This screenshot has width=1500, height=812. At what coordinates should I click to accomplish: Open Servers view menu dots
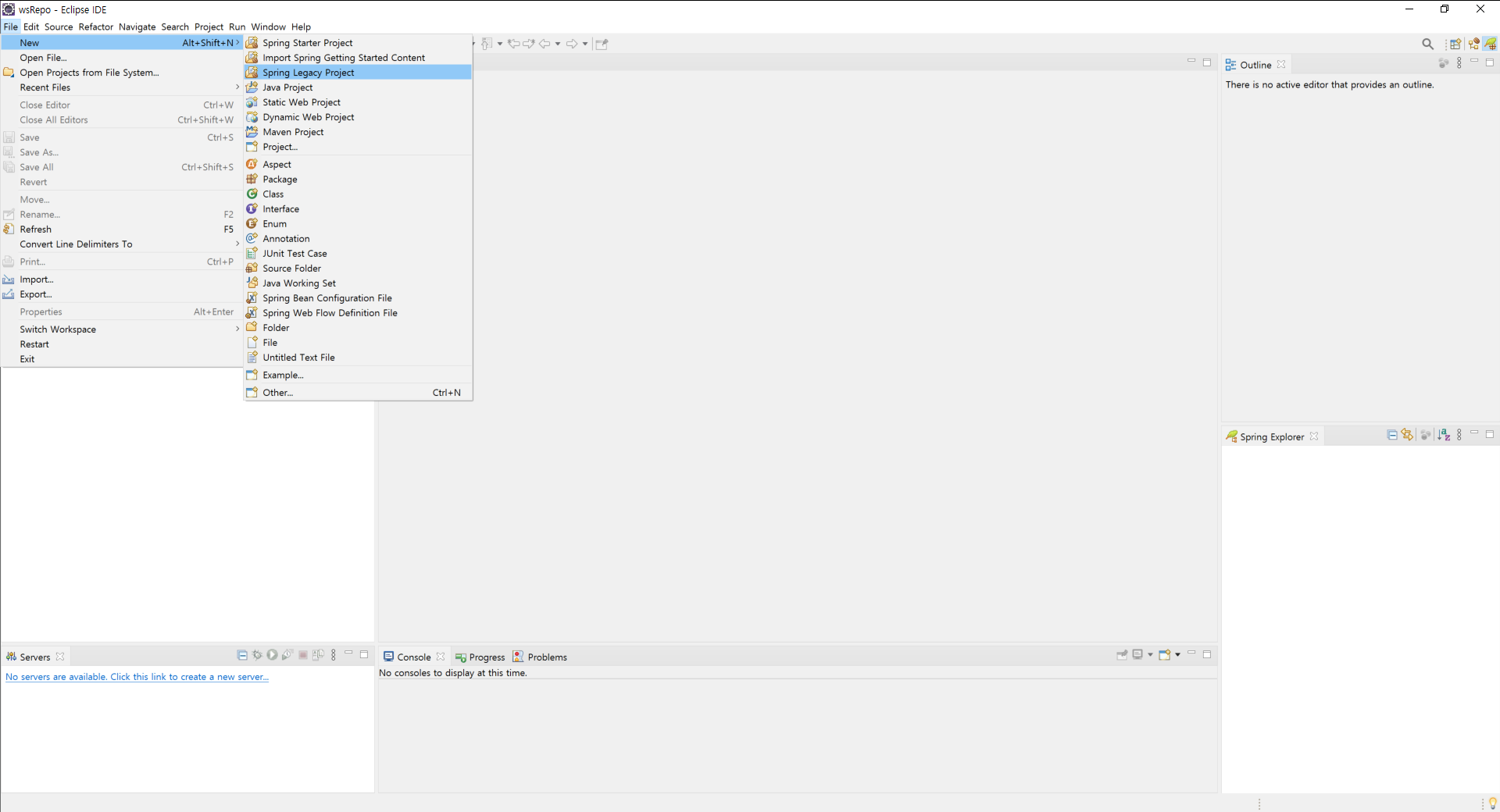[x=334, y=655]
